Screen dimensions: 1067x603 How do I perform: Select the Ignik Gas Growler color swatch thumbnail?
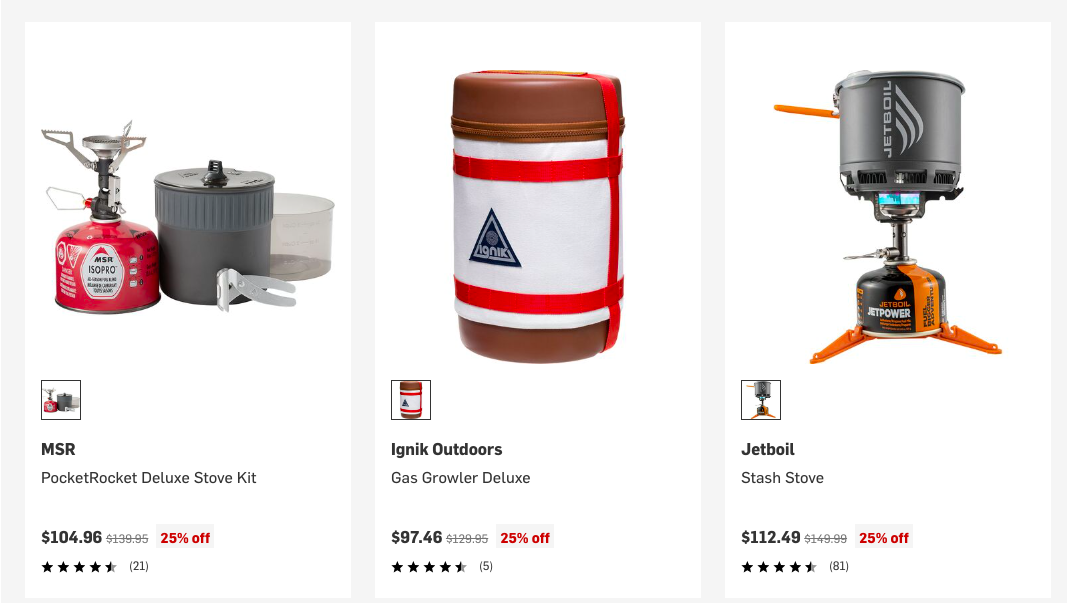coord(410,400)
